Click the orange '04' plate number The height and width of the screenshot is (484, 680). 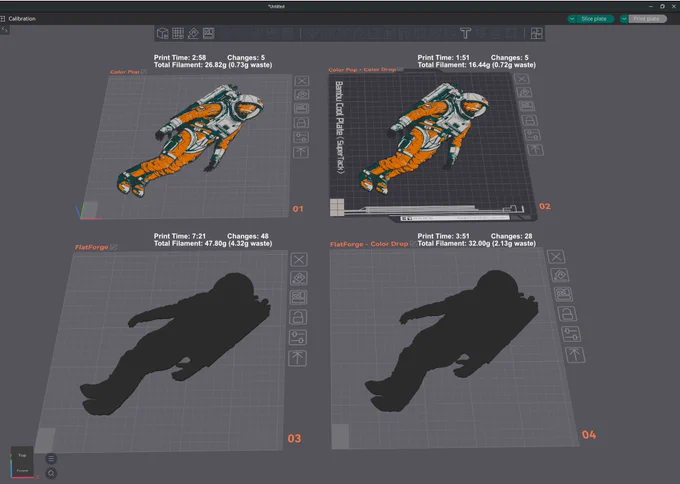[x=589, y=435]
